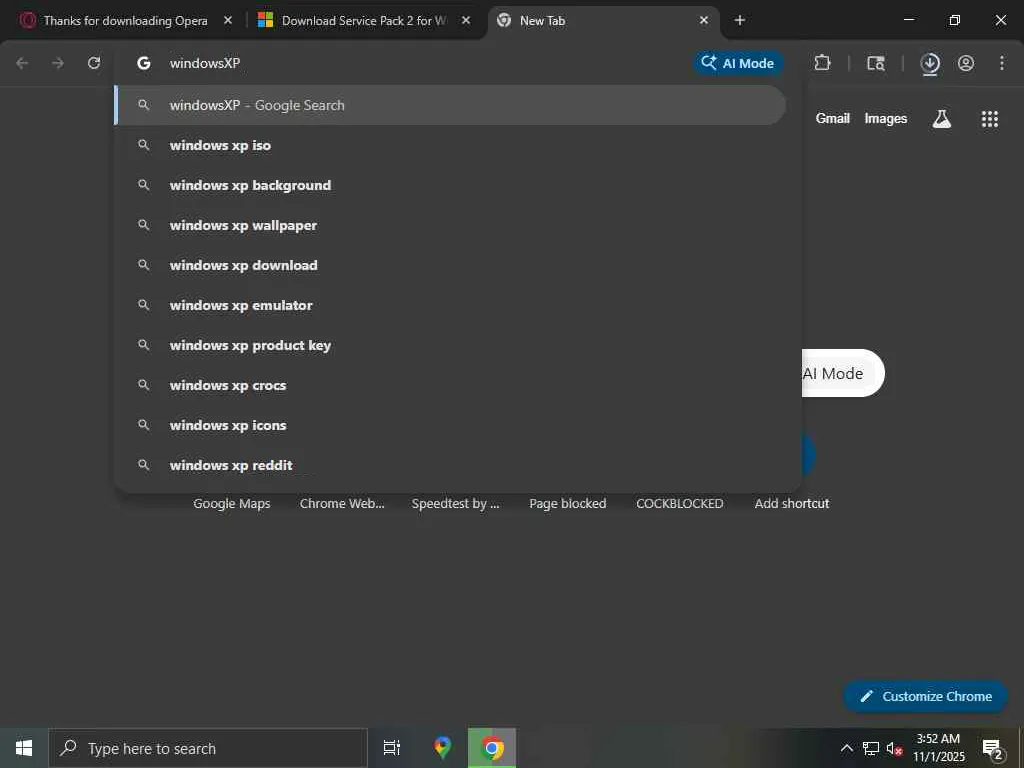Open the Google Maps shortcut
The height and width of the screenshot is (768, 1024).
click(x=232, y=504)
